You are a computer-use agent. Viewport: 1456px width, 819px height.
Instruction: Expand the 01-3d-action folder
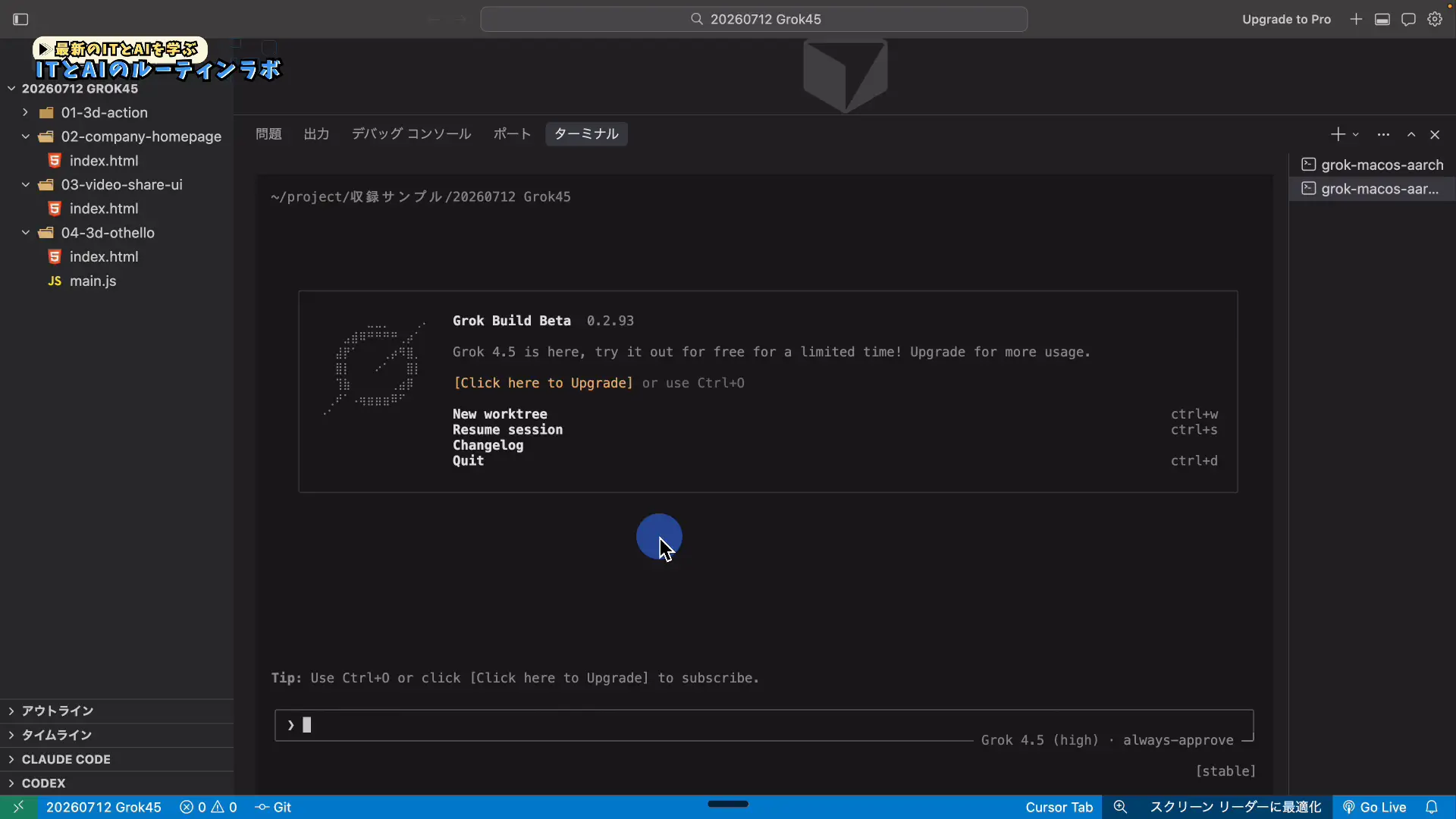click(117, 112)
